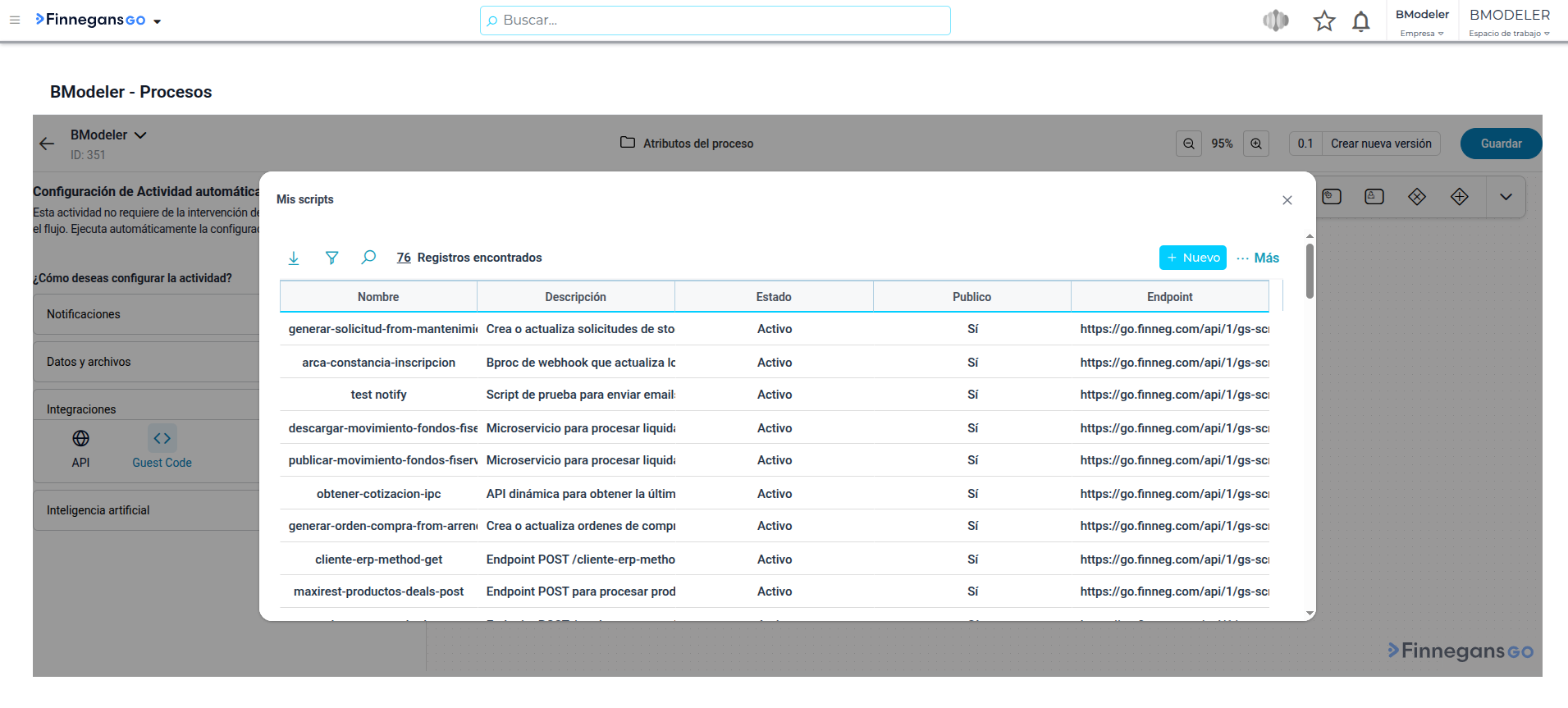Sort by the Descripción column header
1568x708 pixels.
pos(576,297)
